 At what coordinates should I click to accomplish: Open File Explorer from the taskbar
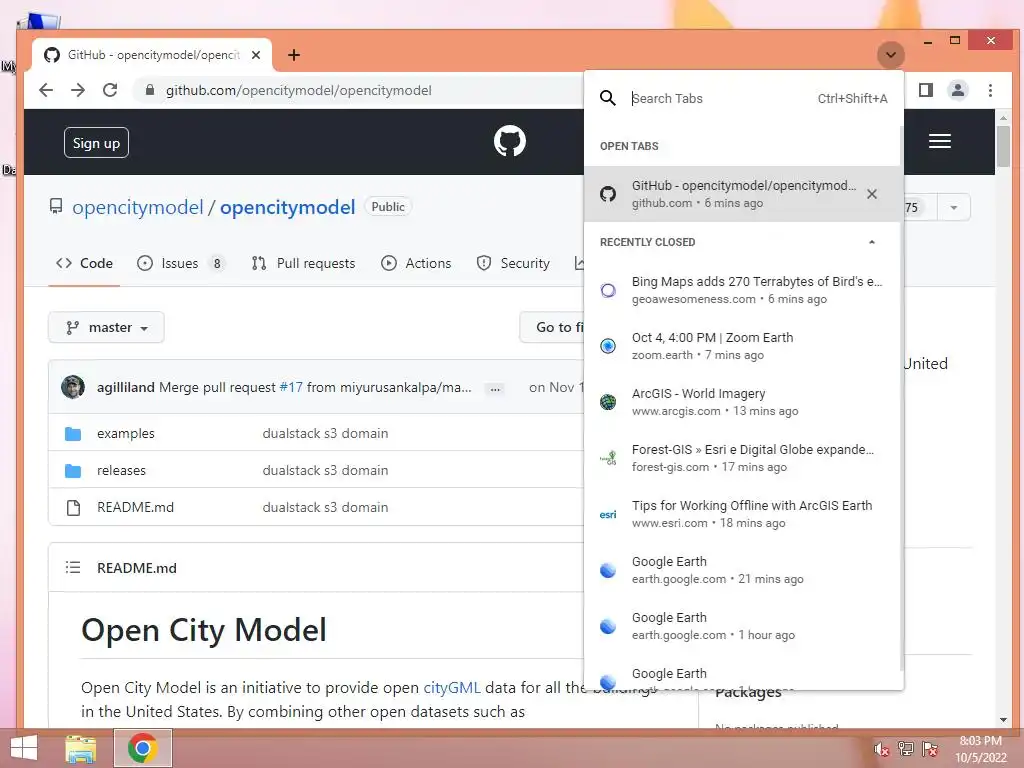(x=81, y=748)
